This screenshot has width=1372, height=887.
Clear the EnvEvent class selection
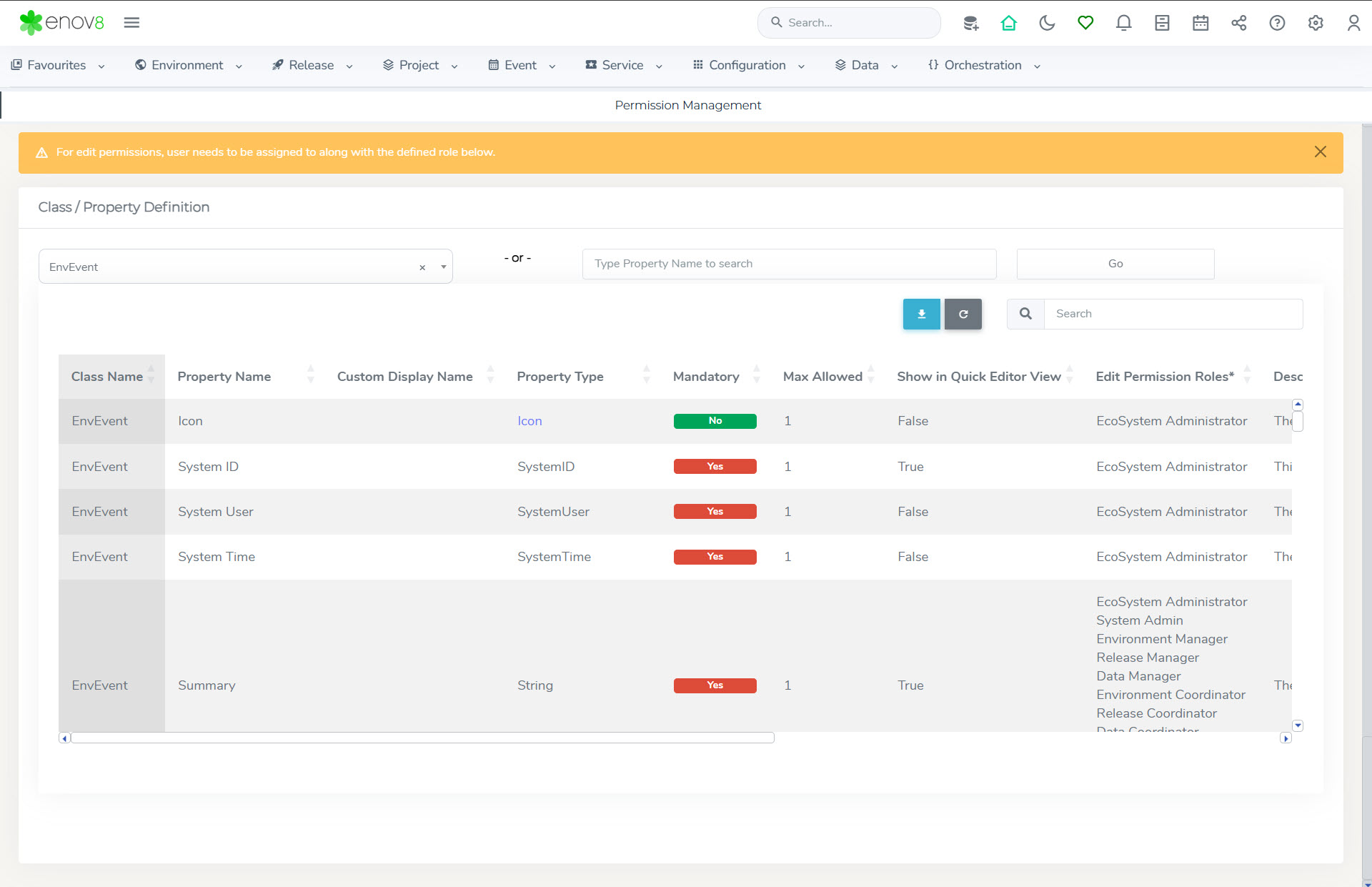pyautogui.click(x=422, y=267)
